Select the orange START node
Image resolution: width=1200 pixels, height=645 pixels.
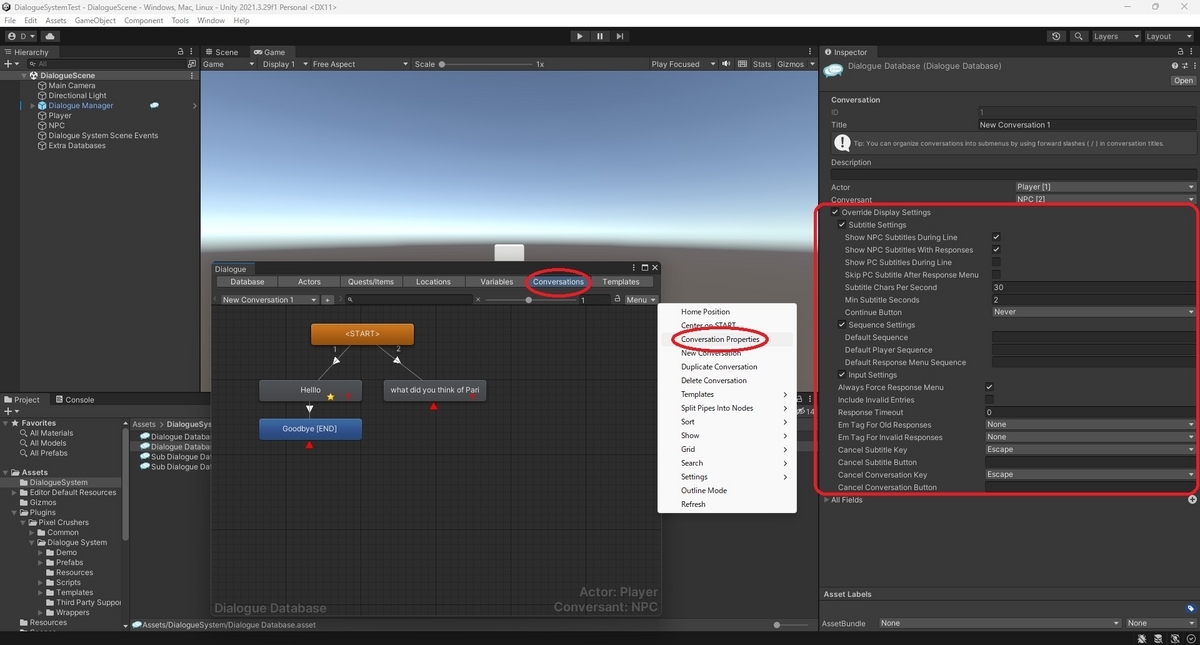point(362,334)
